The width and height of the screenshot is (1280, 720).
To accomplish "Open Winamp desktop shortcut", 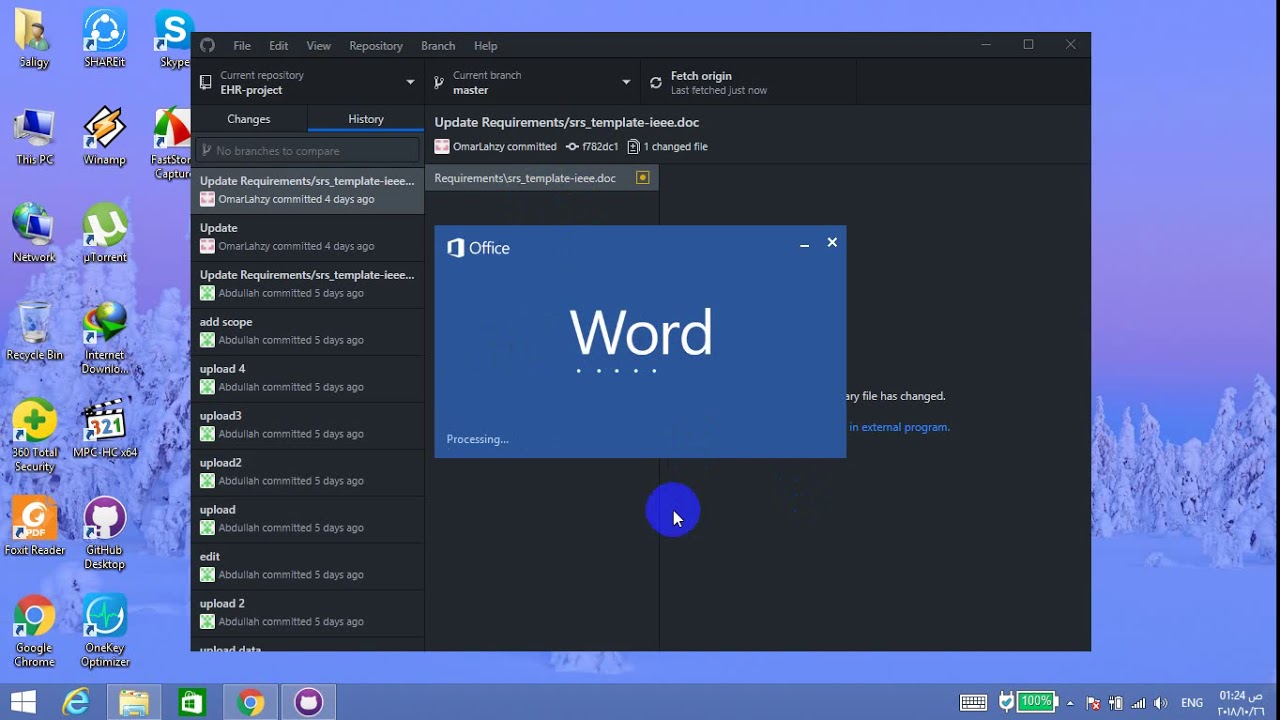I will pos(105,137).
